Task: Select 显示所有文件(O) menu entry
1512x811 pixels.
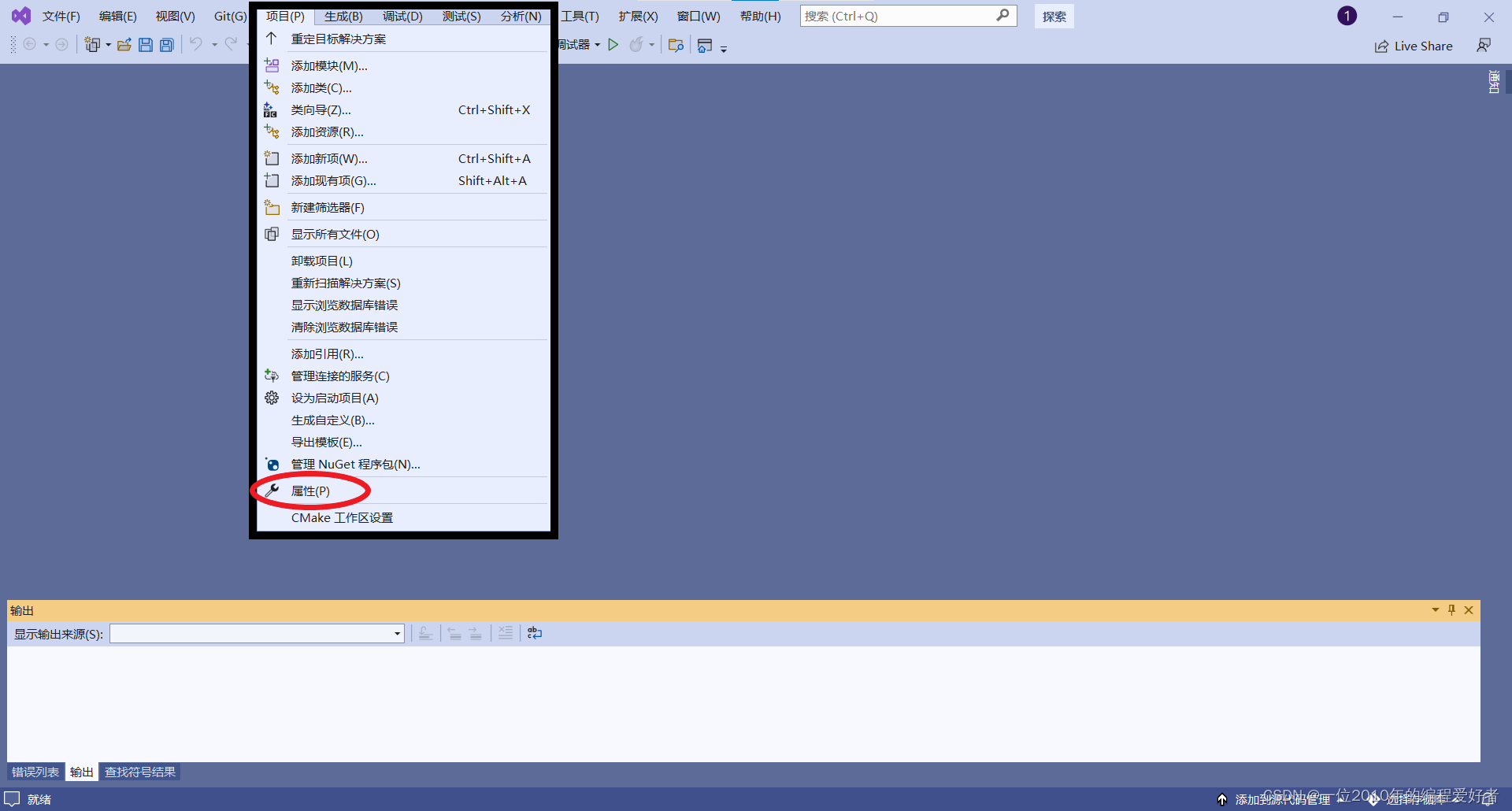Action: 403,234
